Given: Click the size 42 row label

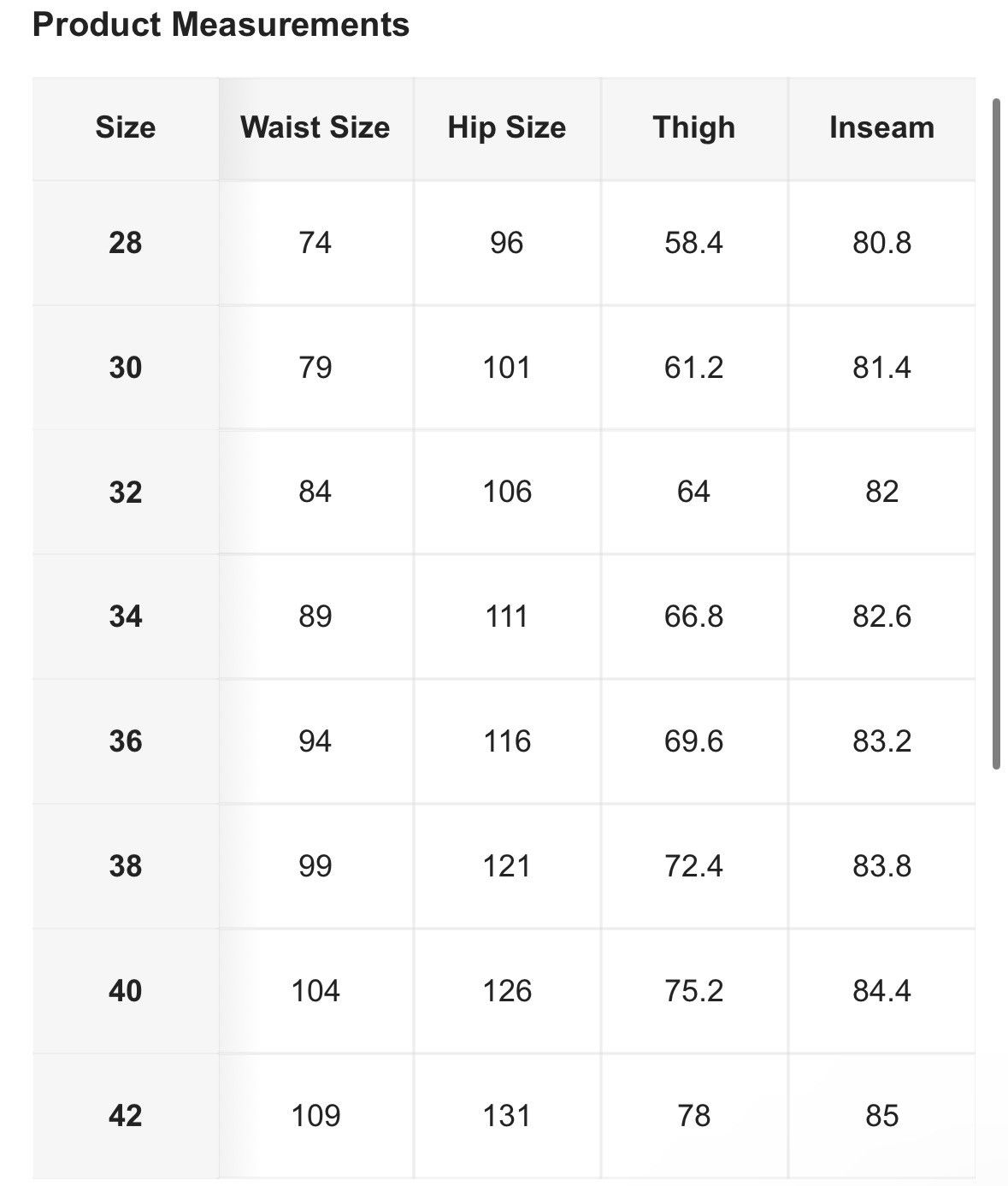Looking at the screenshot, I should 126,1116.
